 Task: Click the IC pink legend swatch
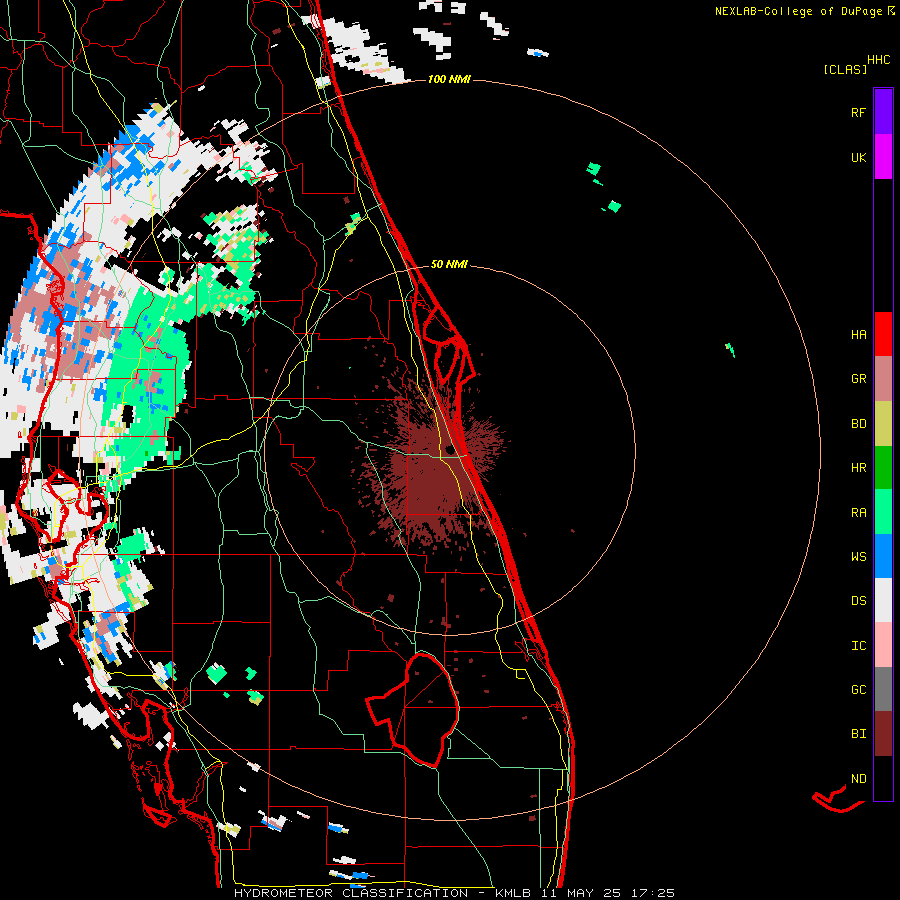(883, 645)
